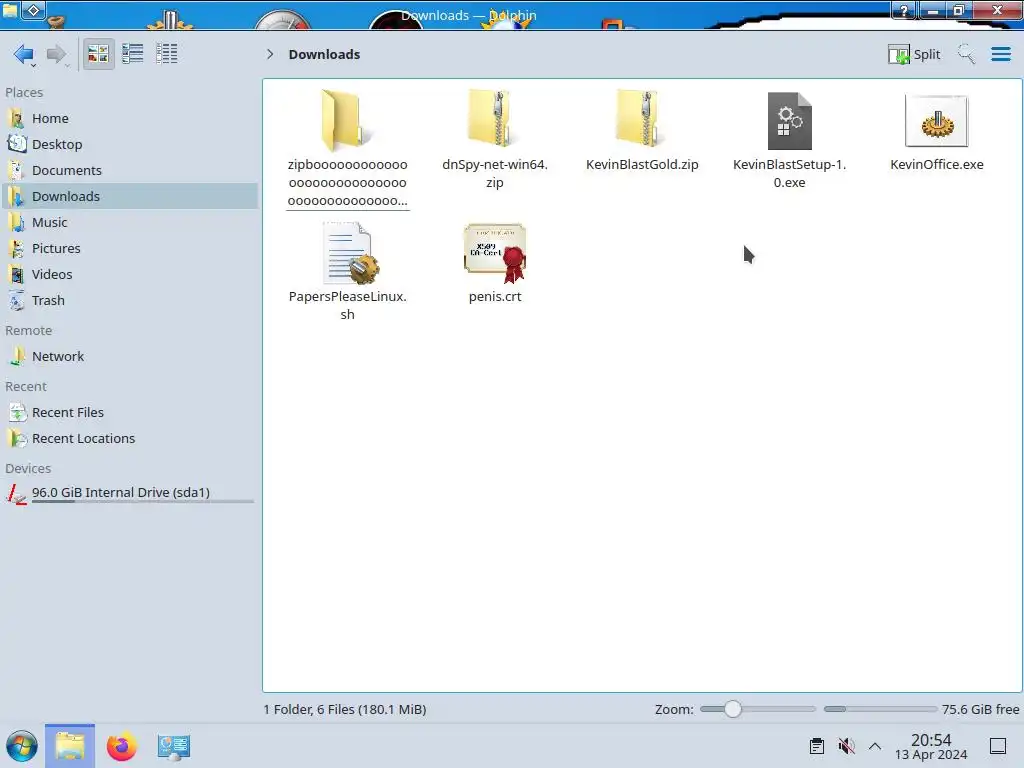The height and width of the screenshot is (768, 1024).
Task: Open the clipboard tray icon
Action: 816,746
